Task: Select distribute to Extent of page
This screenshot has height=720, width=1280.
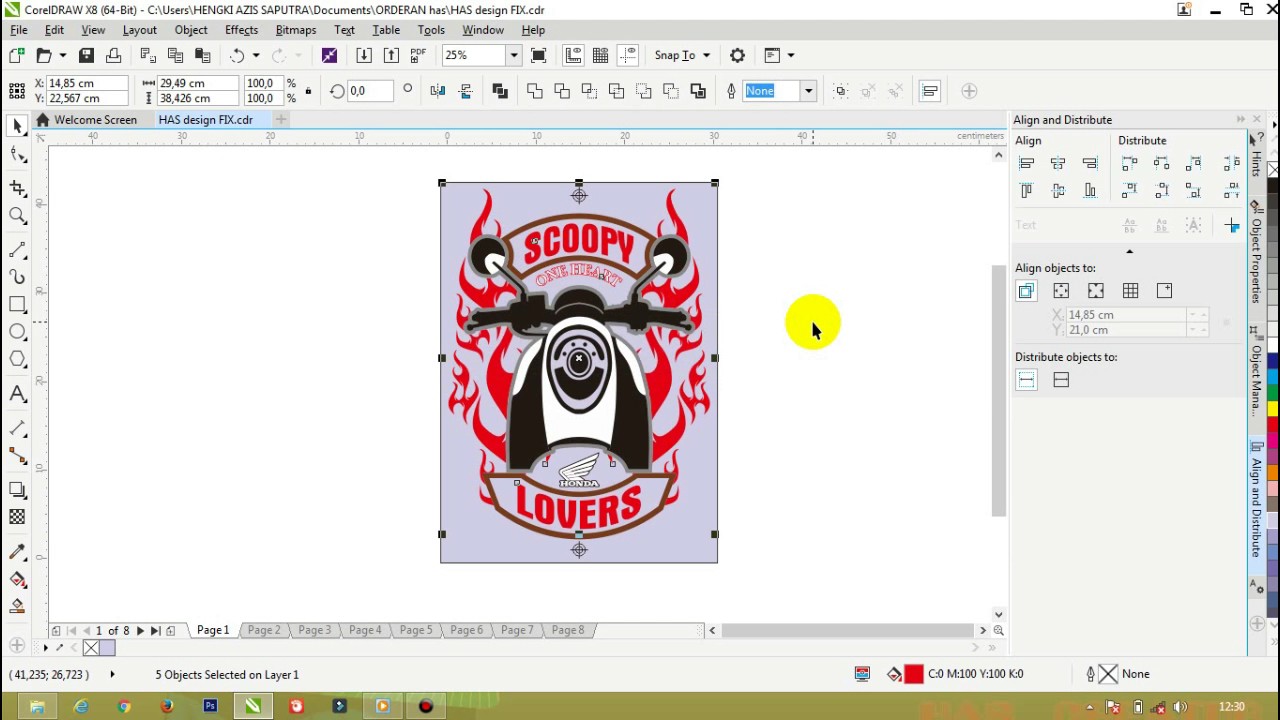Action: (1061, 380)
